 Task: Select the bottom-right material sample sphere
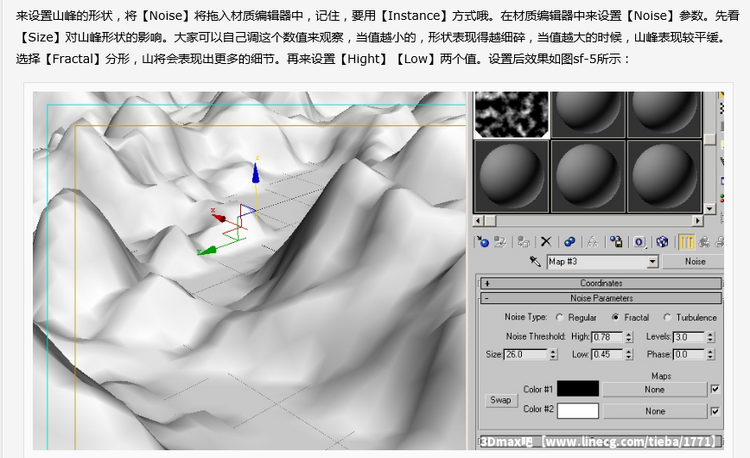664,176
